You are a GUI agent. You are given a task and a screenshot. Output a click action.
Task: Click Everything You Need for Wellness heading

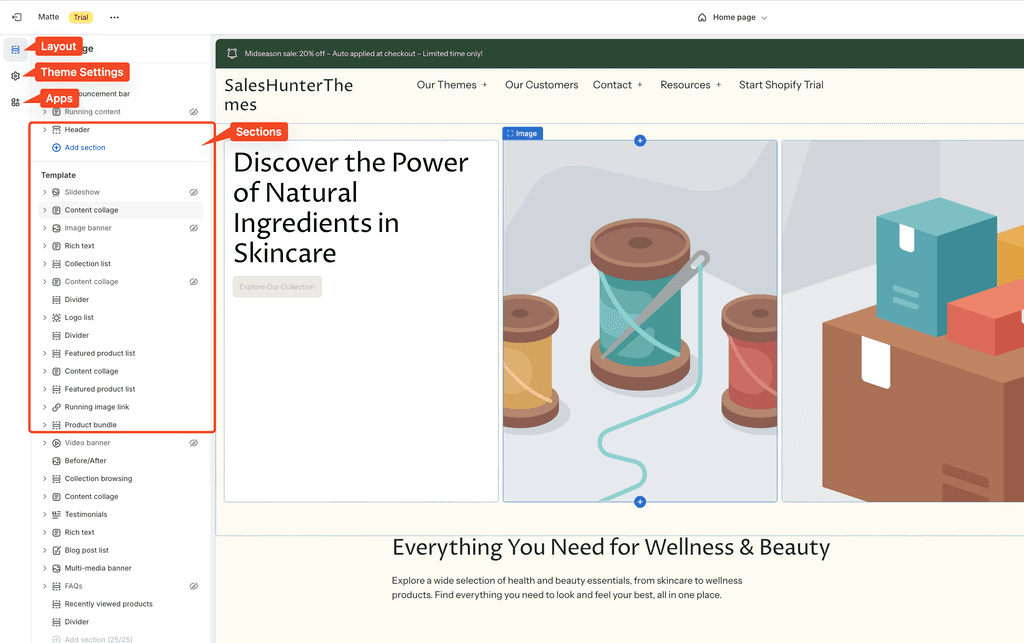click(x=611, y=547)
